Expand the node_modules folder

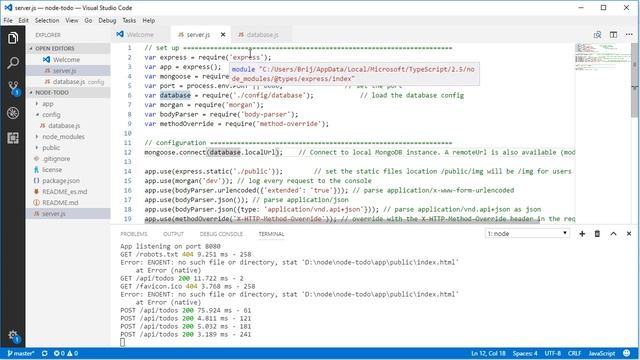click(63, 137)
